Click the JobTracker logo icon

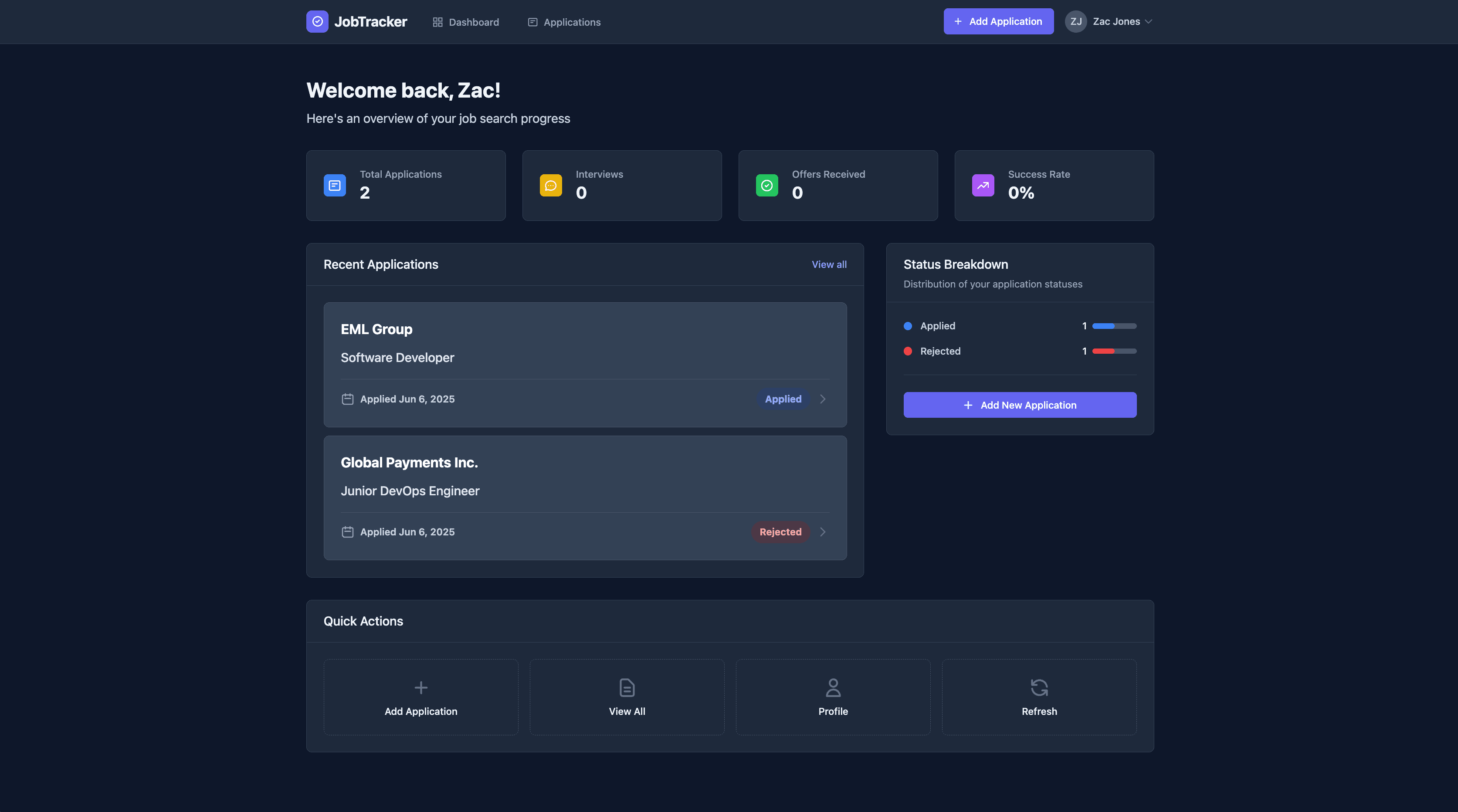(318, 21)
